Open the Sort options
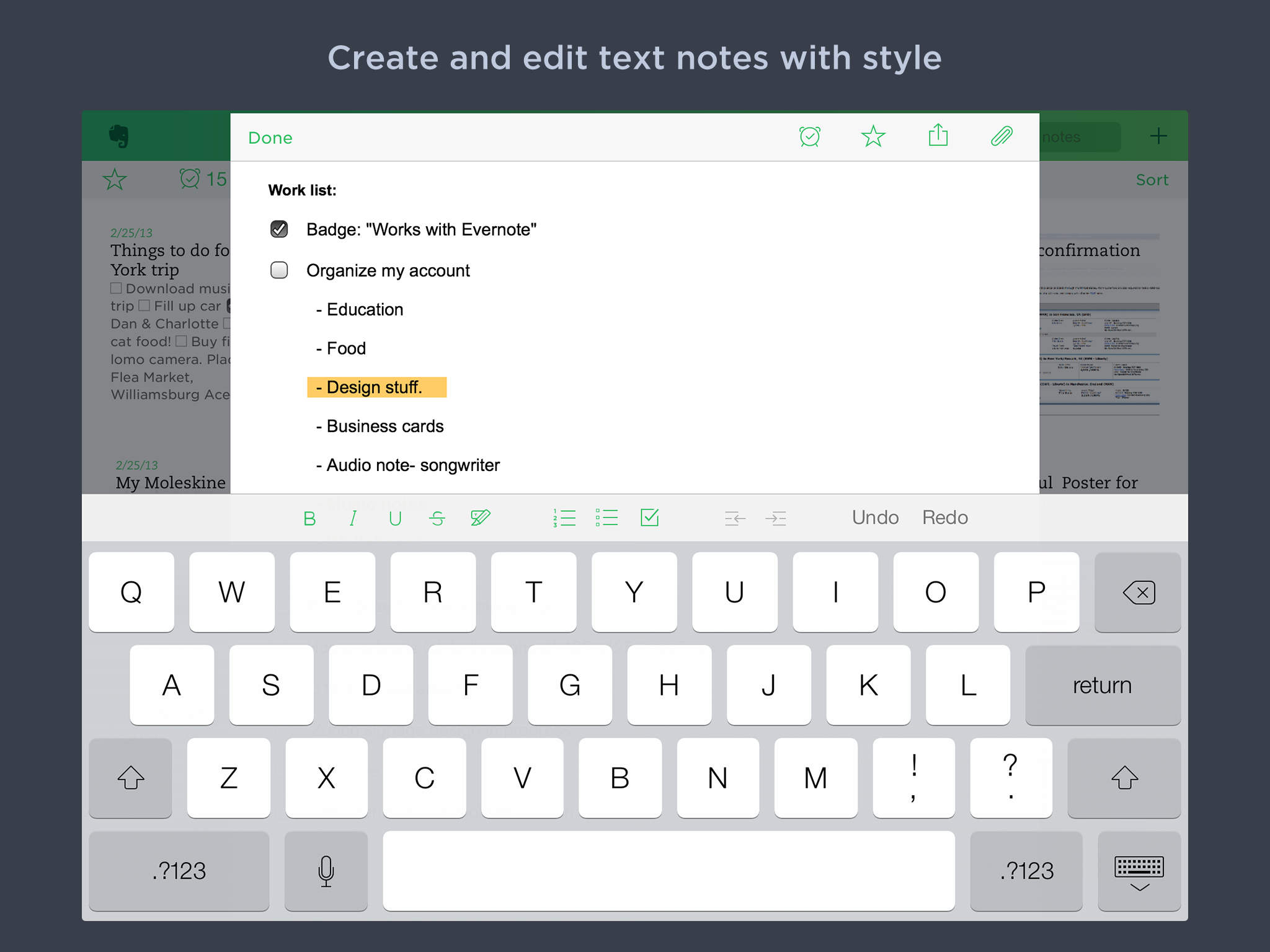 [x=1152, y=180]
